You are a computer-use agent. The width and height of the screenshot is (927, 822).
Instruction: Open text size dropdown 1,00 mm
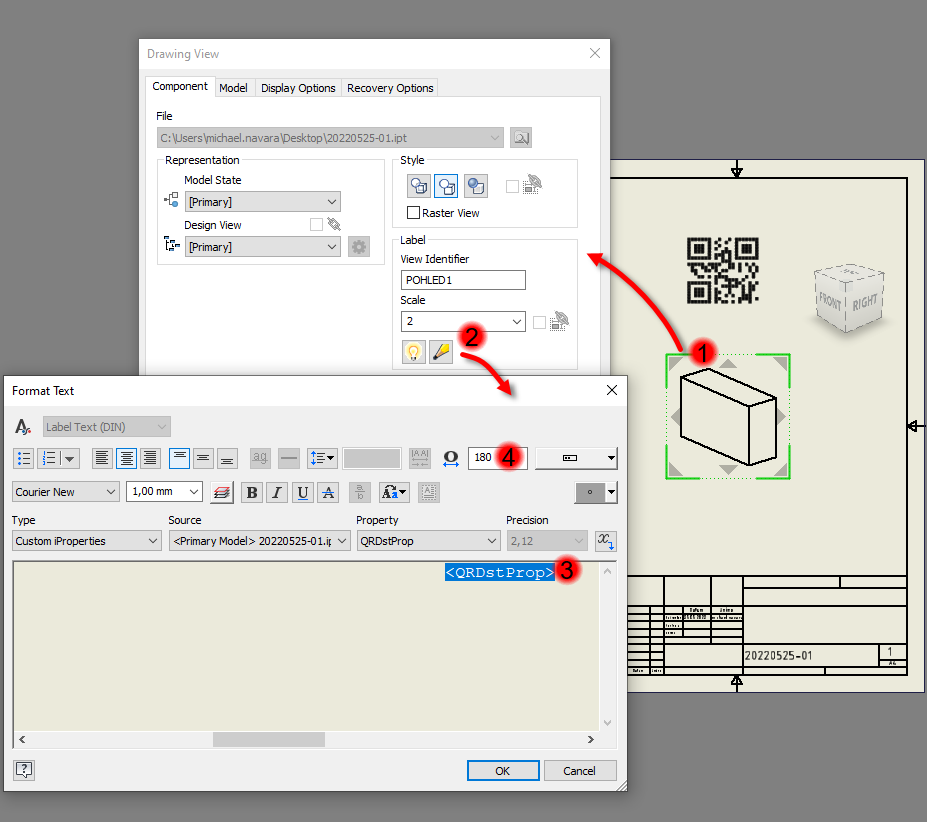tap(164, 491)
